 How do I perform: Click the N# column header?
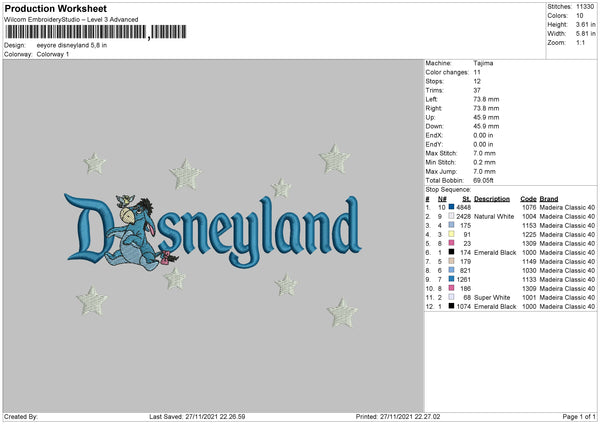pyautogui.click(x=442, y=199)
